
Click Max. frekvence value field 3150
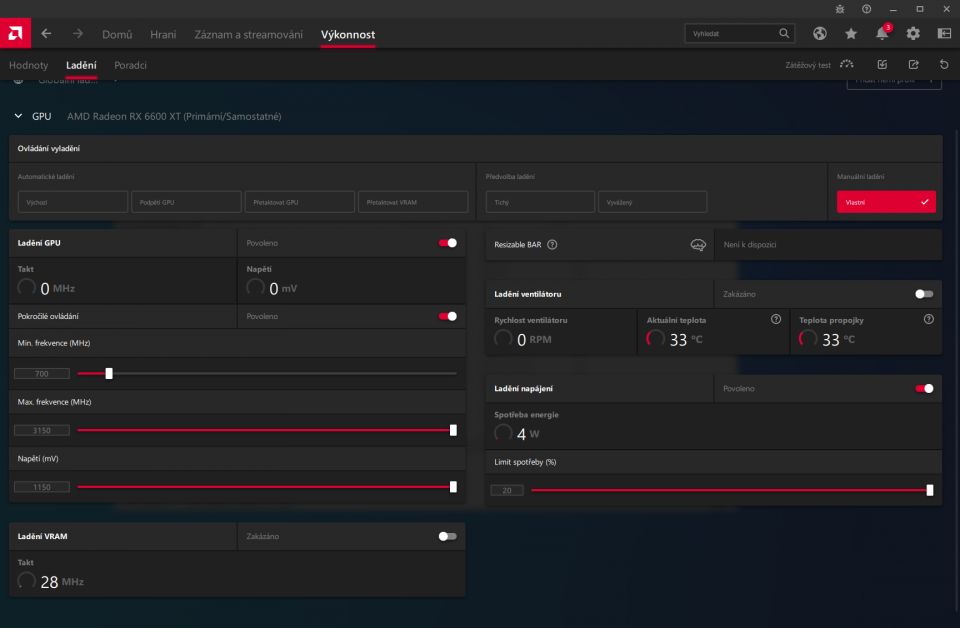click(x=42, y=430)
